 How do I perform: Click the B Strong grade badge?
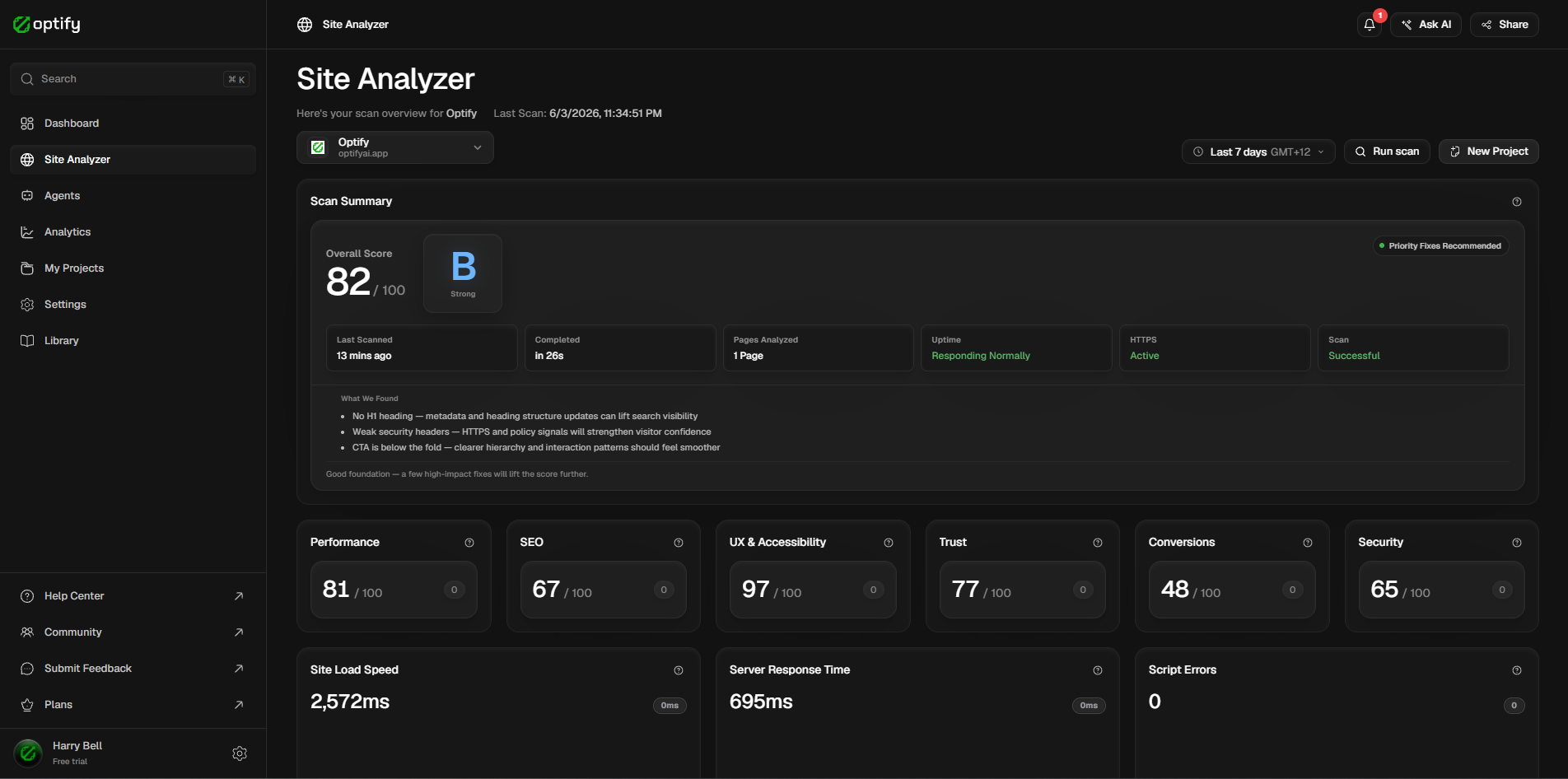pos(463,273)
